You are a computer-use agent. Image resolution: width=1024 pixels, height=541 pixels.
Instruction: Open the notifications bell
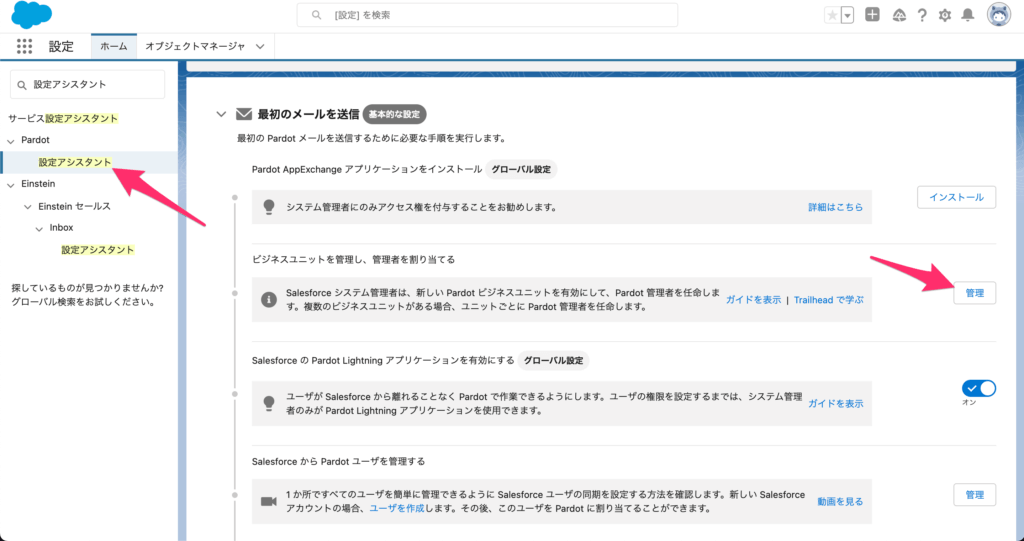(967, 15)
